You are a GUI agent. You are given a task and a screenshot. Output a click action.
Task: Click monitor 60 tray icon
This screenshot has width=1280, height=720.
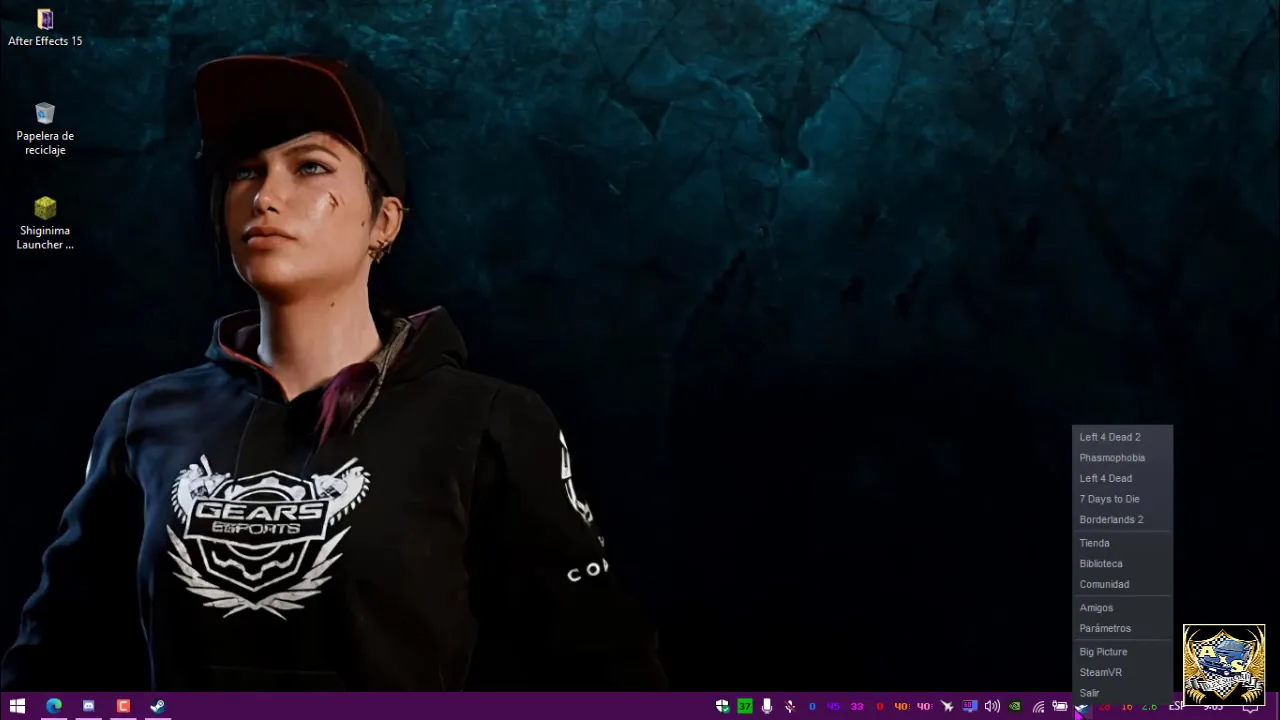[970, 707]
